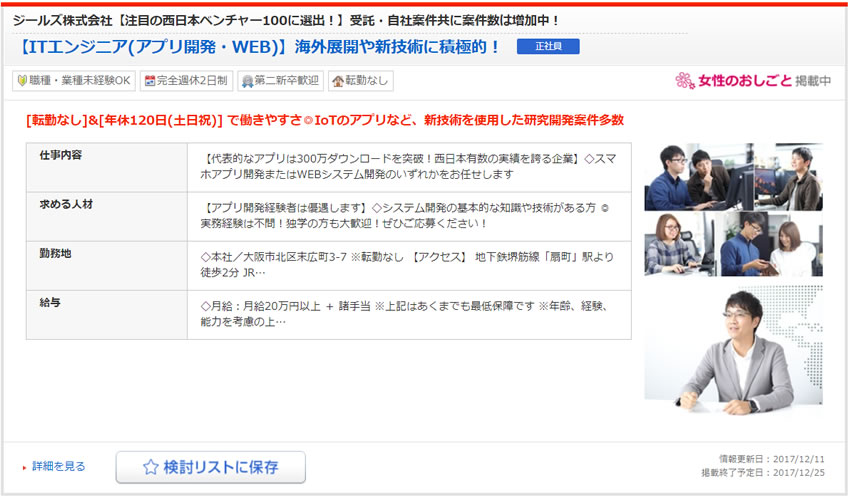Click the 給与 row header

click(107, 315)
